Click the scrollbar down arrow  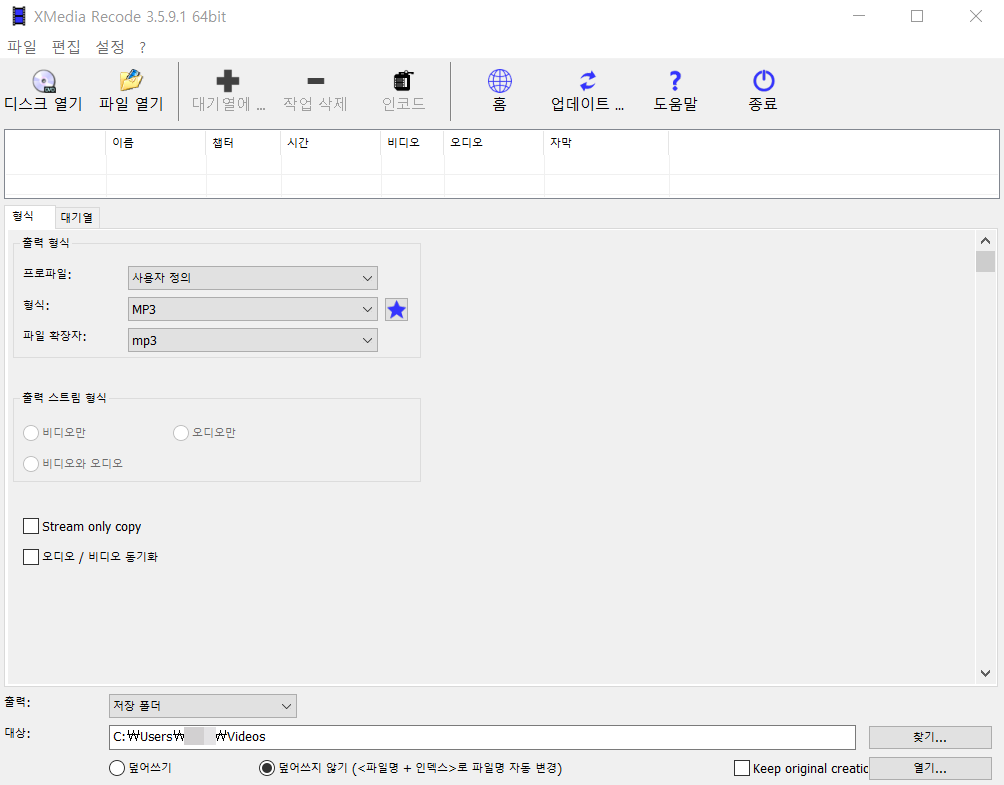tap(985, 674)
